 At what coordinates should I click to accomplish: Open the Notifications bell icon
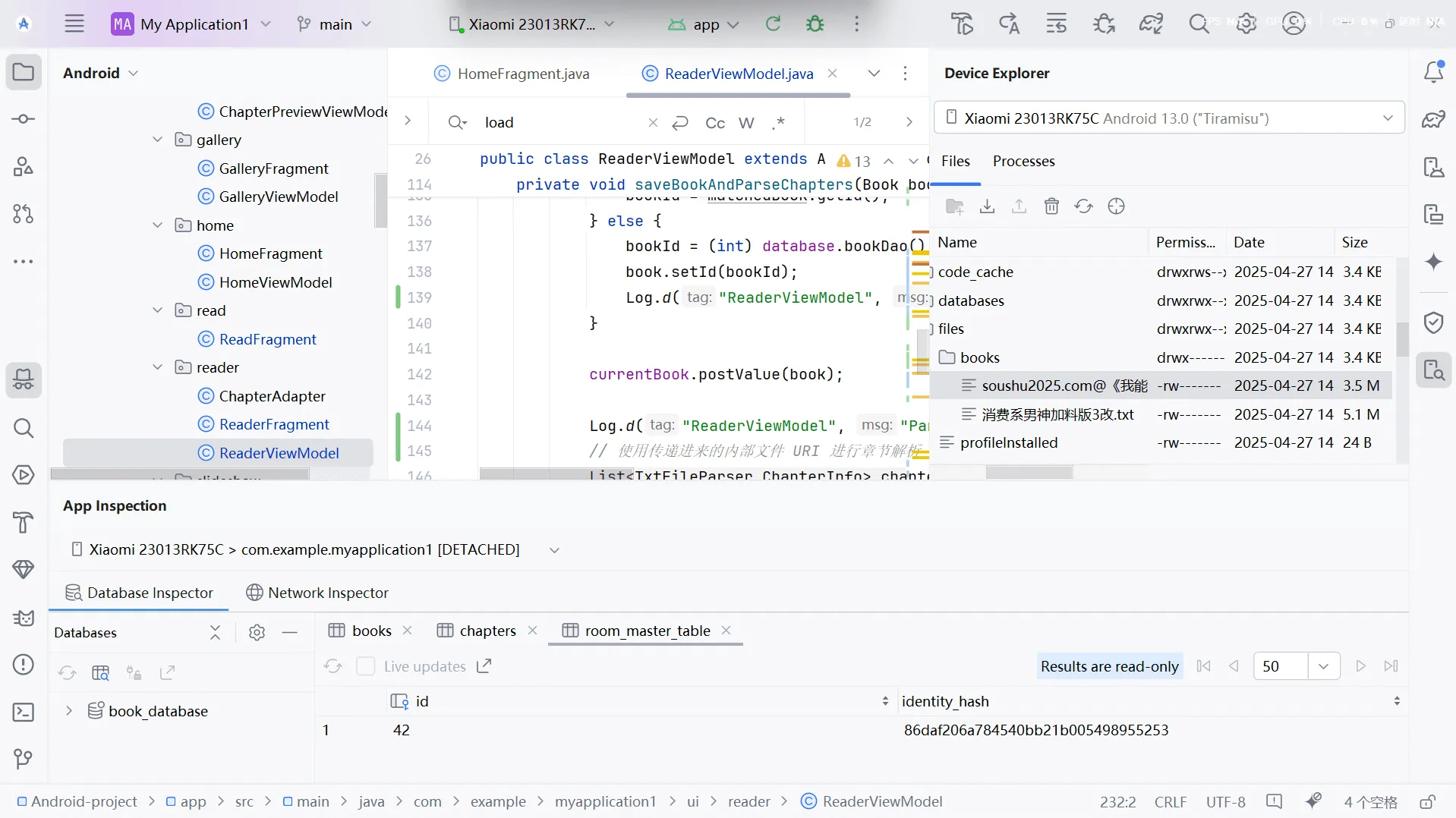(x=1433, y=72)
